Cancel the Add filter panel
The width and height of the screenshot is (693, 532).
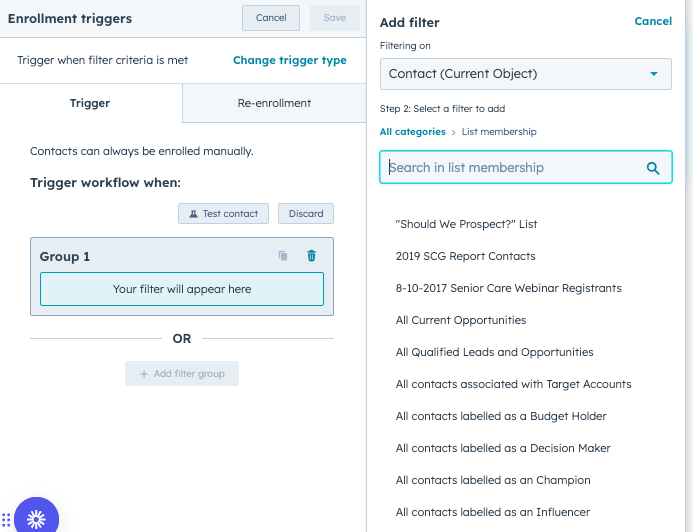pos(653,21)
